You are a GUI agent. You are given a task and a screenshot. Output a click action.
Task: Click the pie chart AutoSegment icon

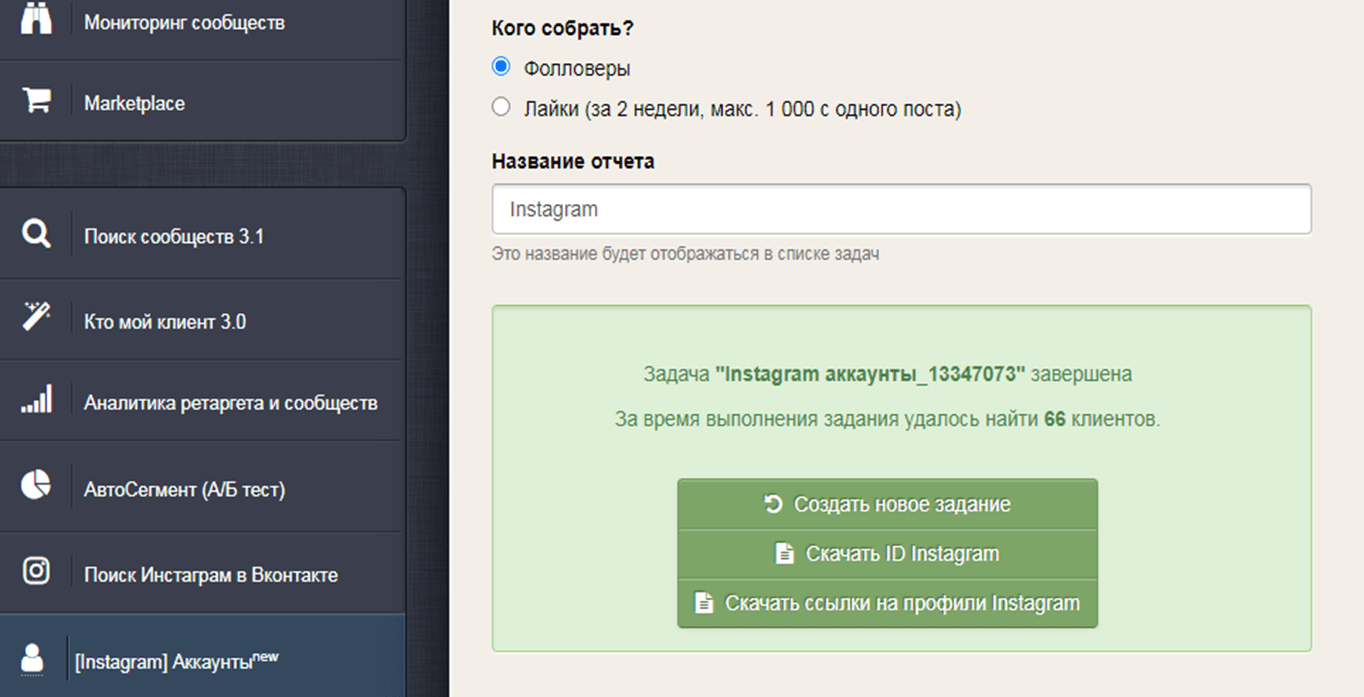36,485
